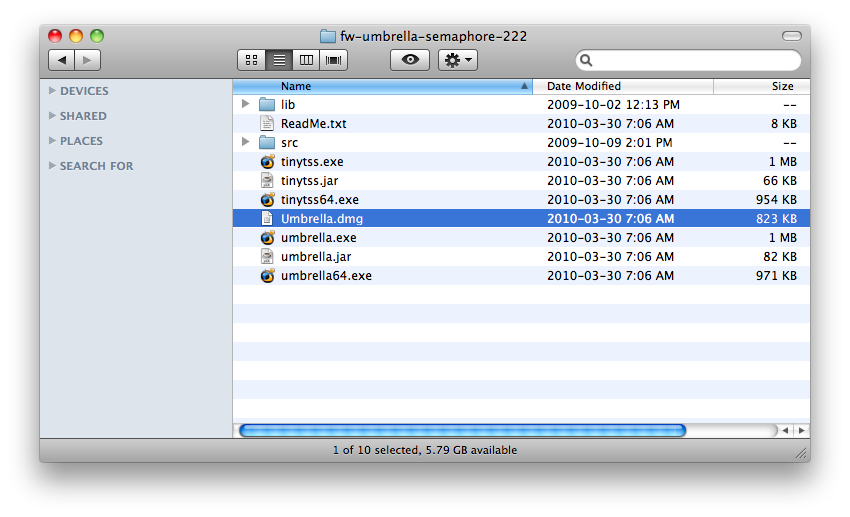Screen dimensions: 850x517
Task: Switch to icon view mode
Action: 252,60
